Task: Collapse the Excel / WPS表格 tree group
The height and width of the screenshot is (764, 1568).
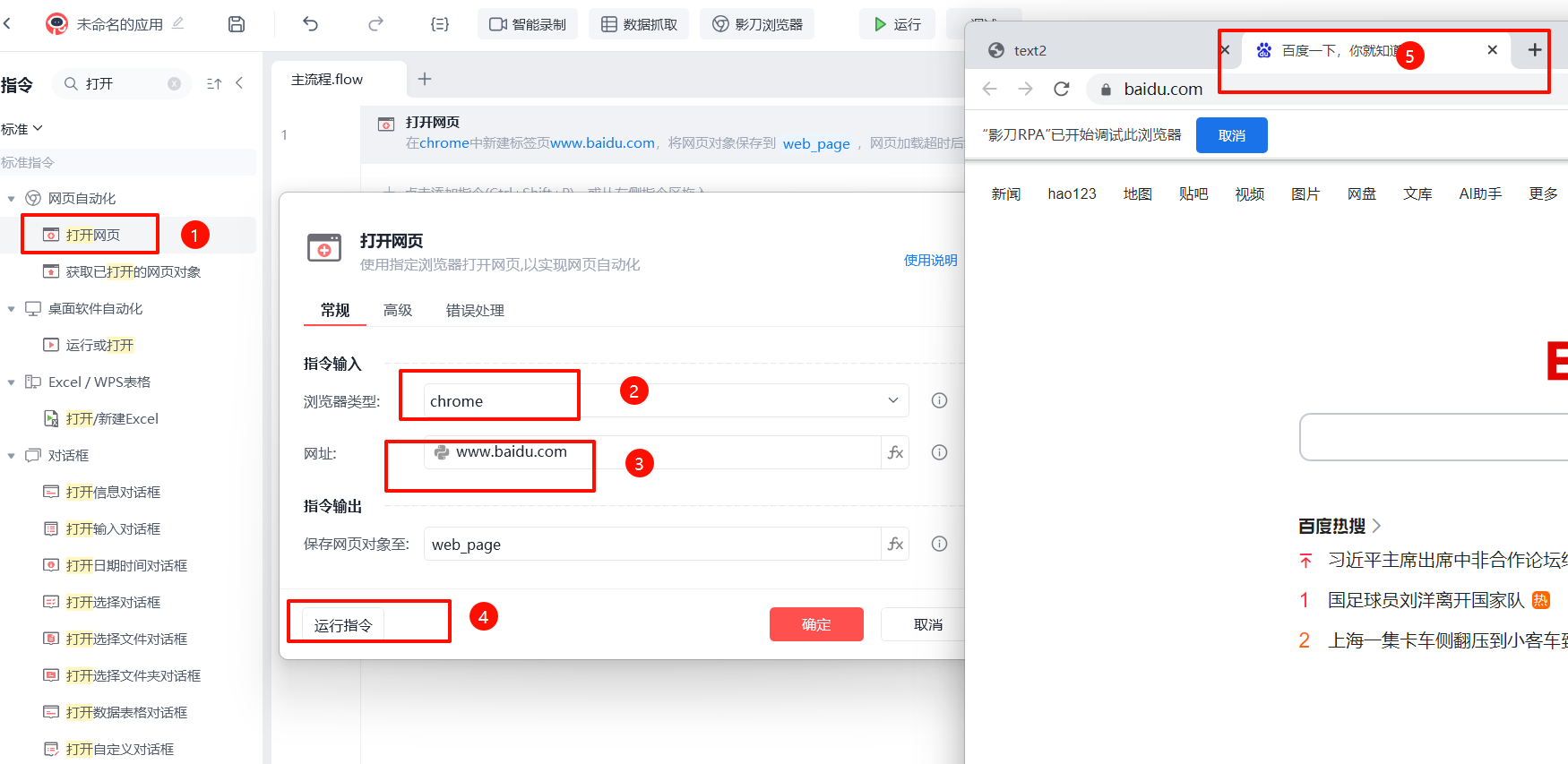Action: tap(12, 382)
